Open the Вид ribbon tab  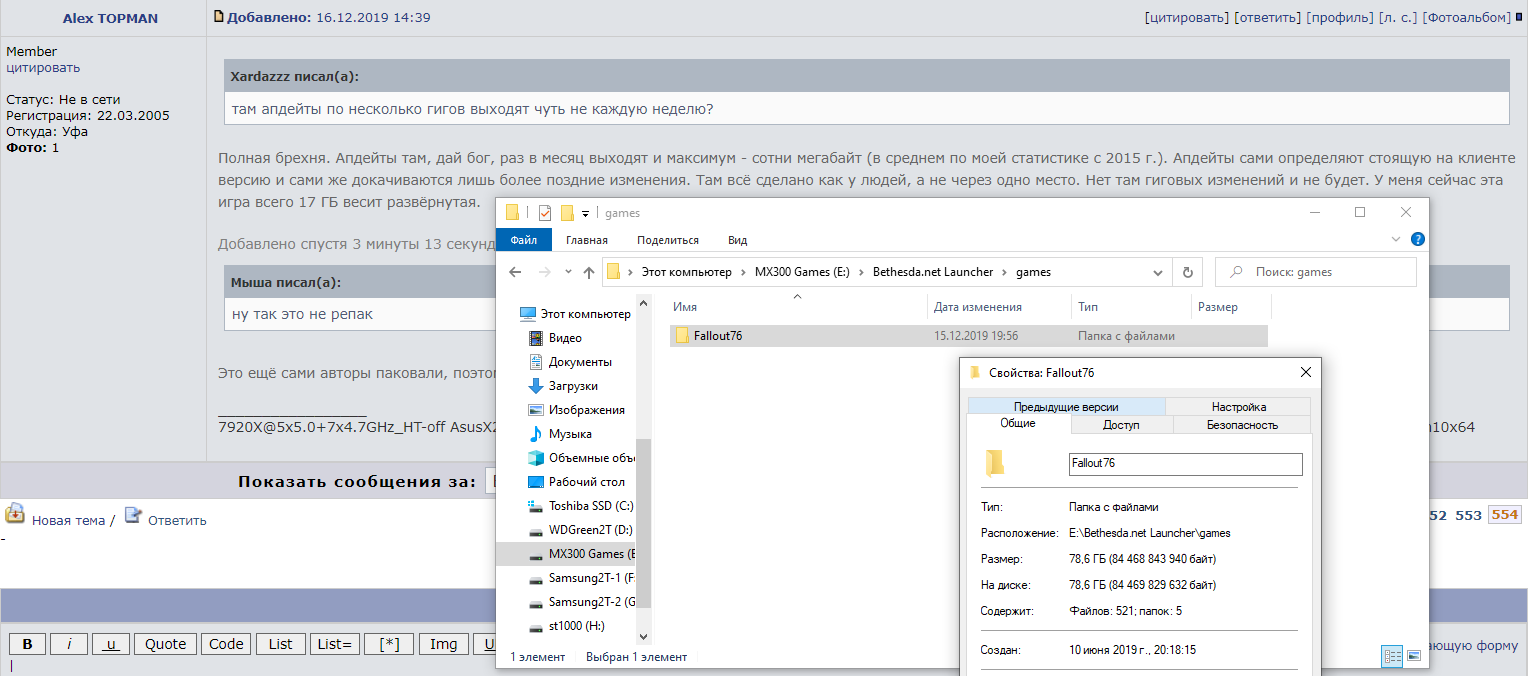(738, 240)
